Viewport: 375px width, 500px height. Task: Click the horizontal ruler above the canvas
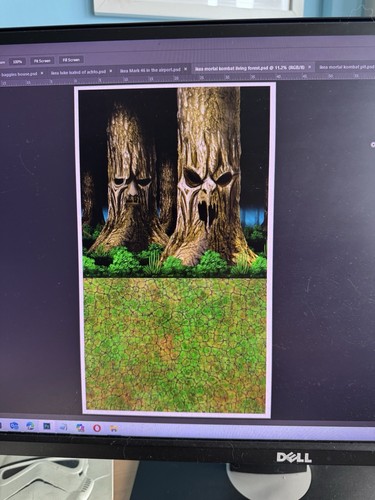point(187,79)
